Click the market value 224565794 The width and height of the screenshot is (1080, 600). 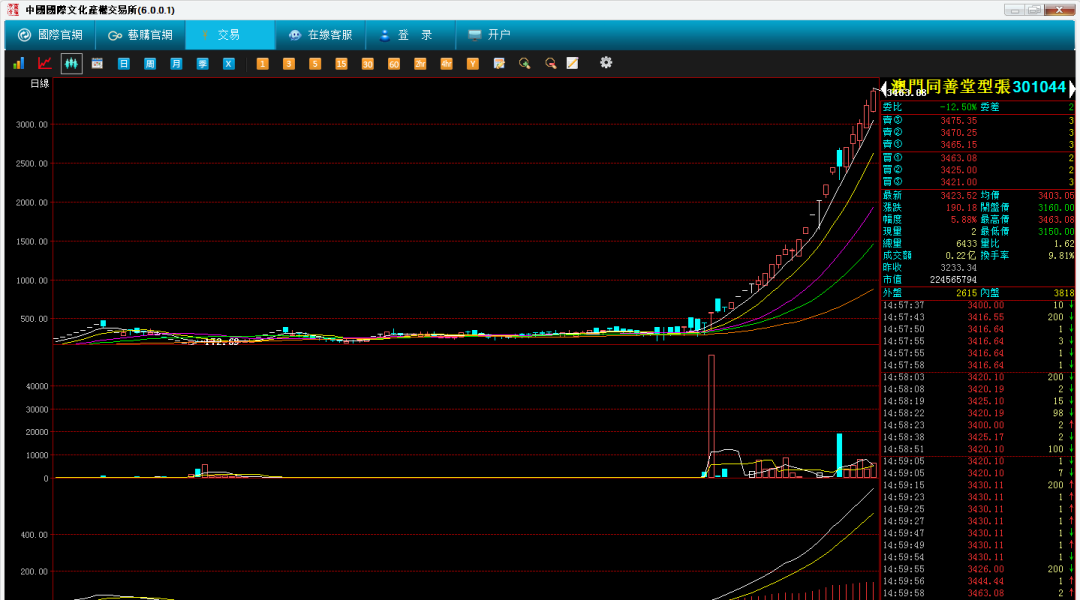click(x=953, y=280)
